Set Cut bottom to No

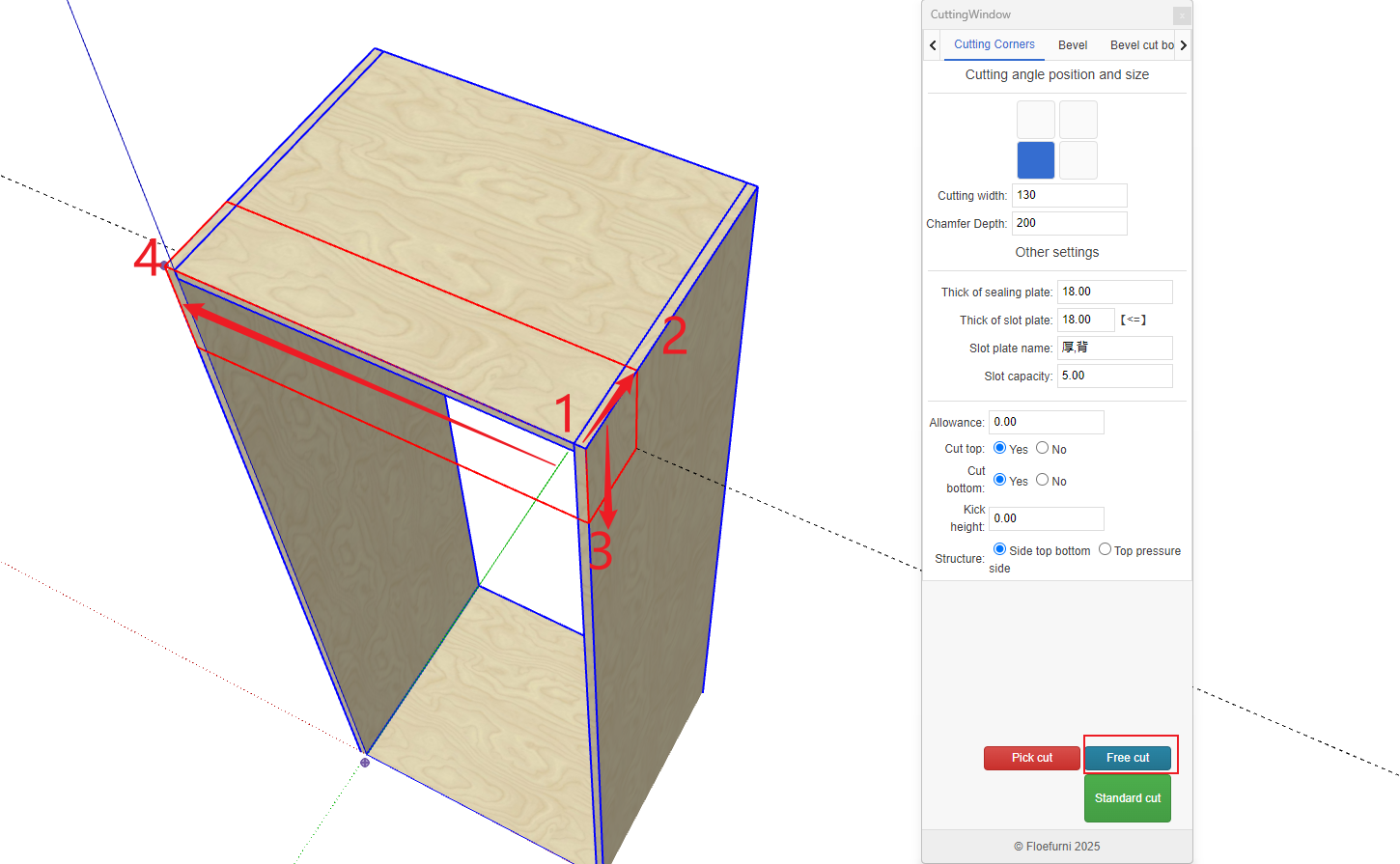click(x=1043, y=480)
